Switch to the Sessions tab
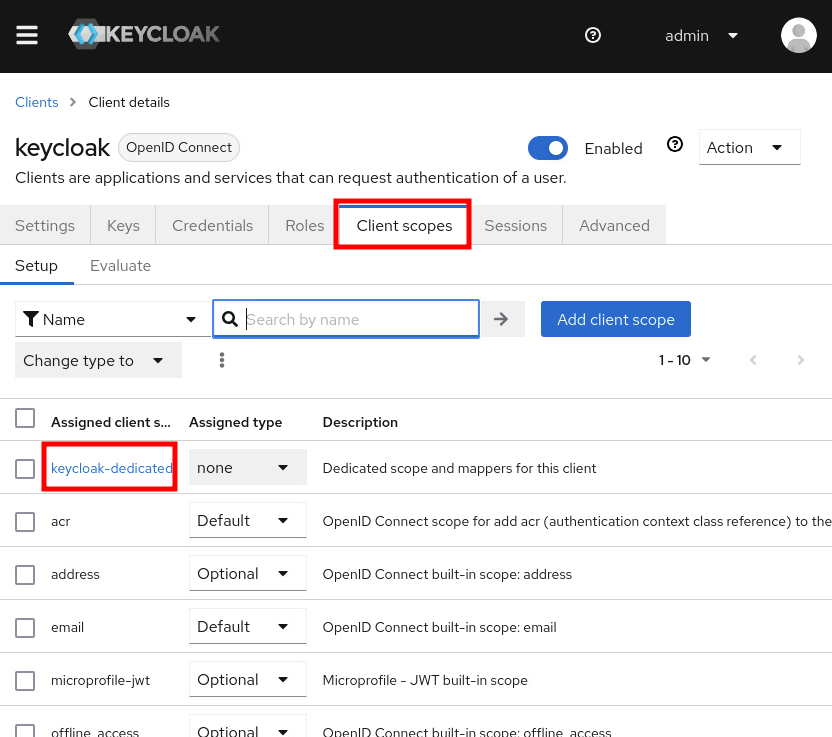 pyautogui.click(x=515, y=226)
